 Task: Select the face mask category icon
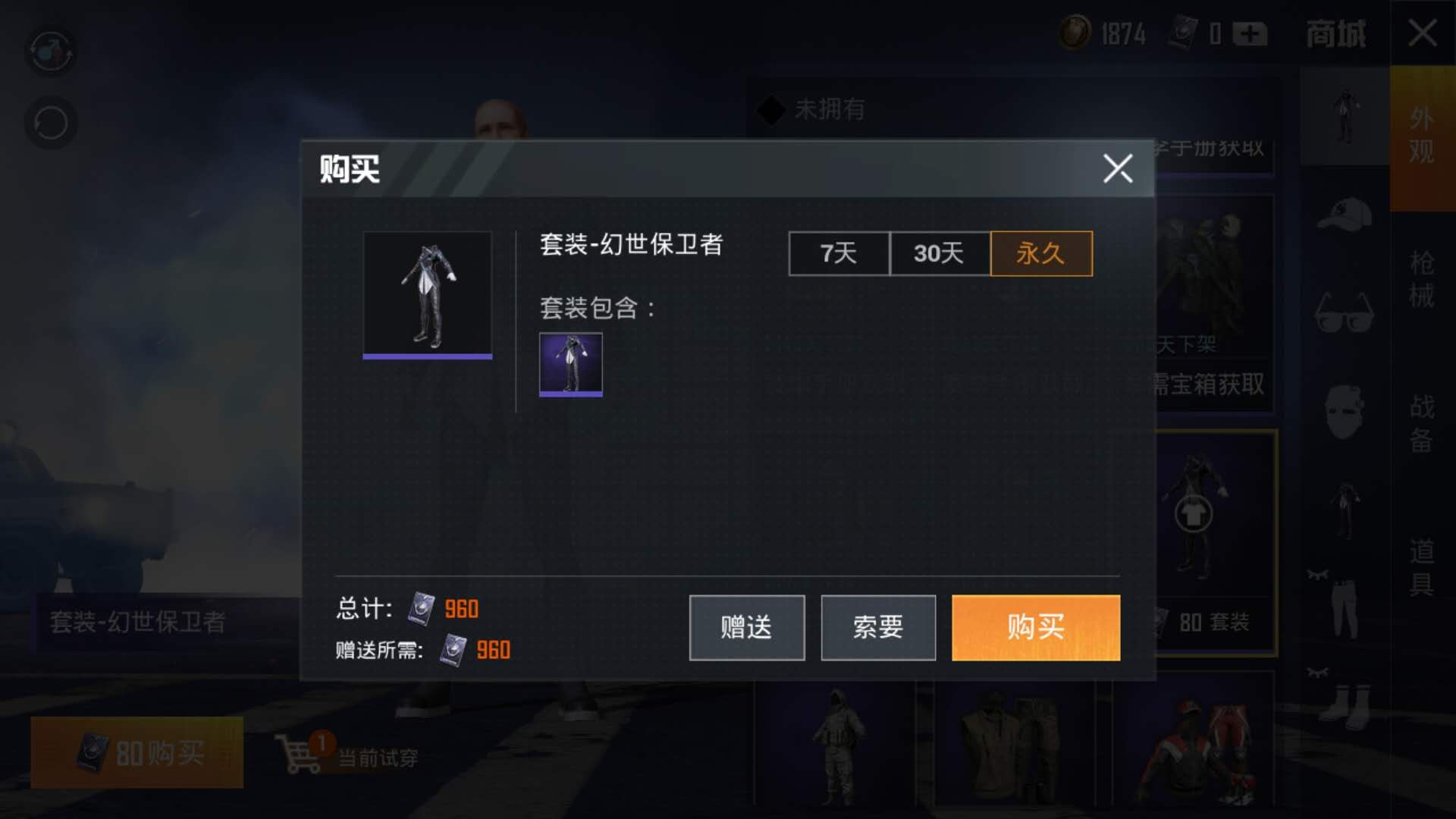coord(1345,412)
